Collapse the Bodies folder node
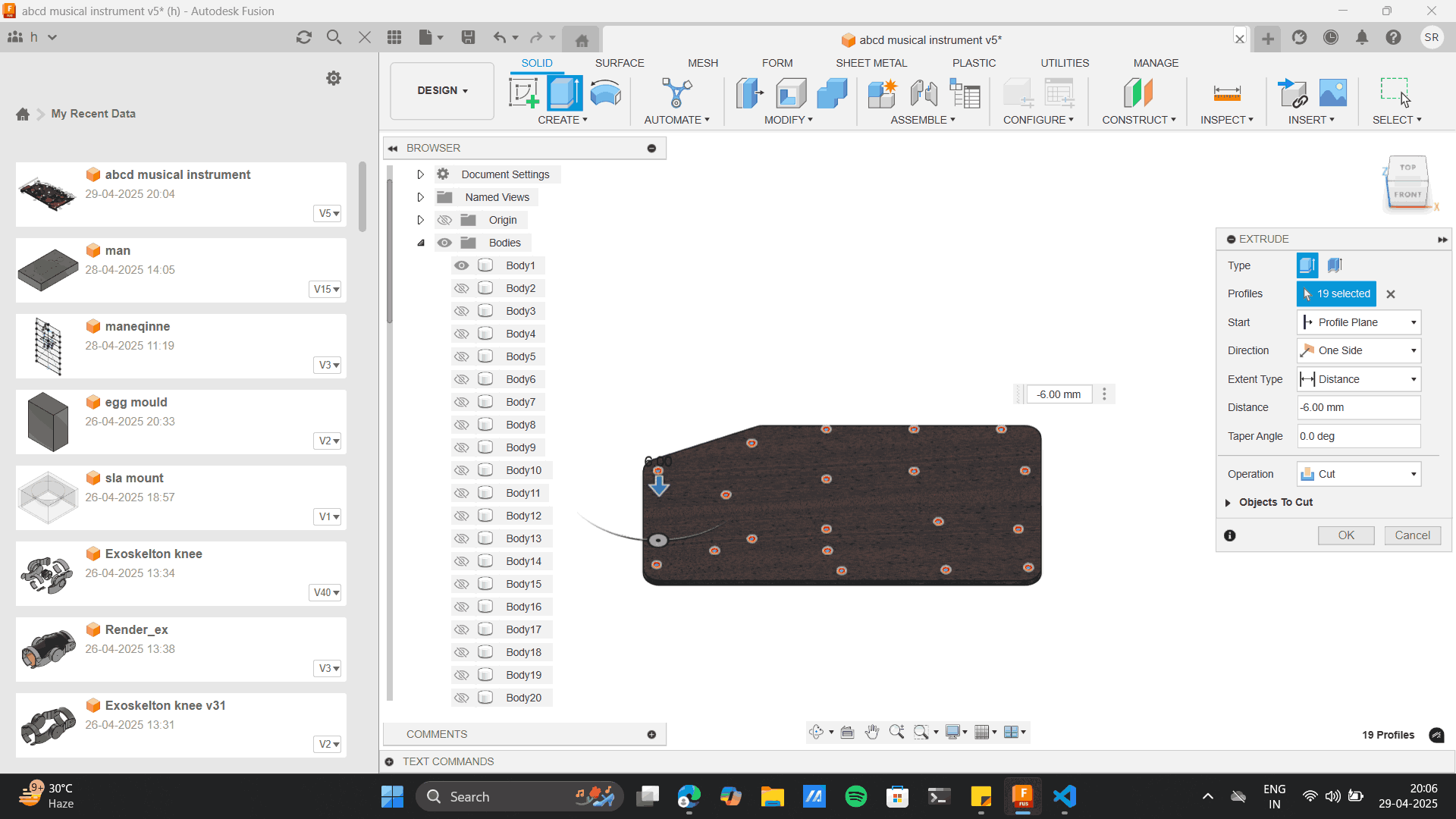Screen dimensions: 1456x819 [421, 243]
